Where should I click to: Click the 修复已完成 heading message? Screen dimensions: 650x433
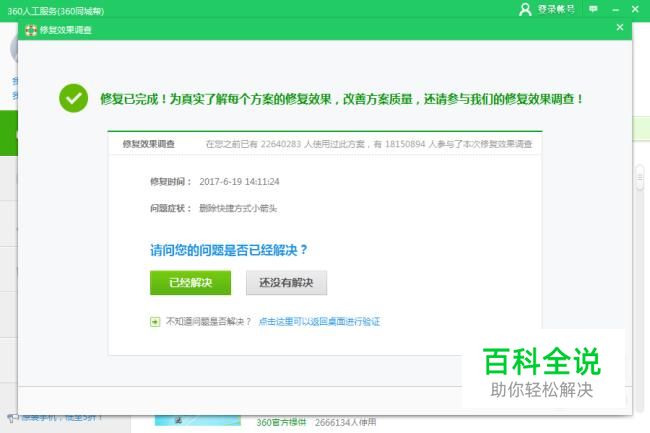[342, 99]
